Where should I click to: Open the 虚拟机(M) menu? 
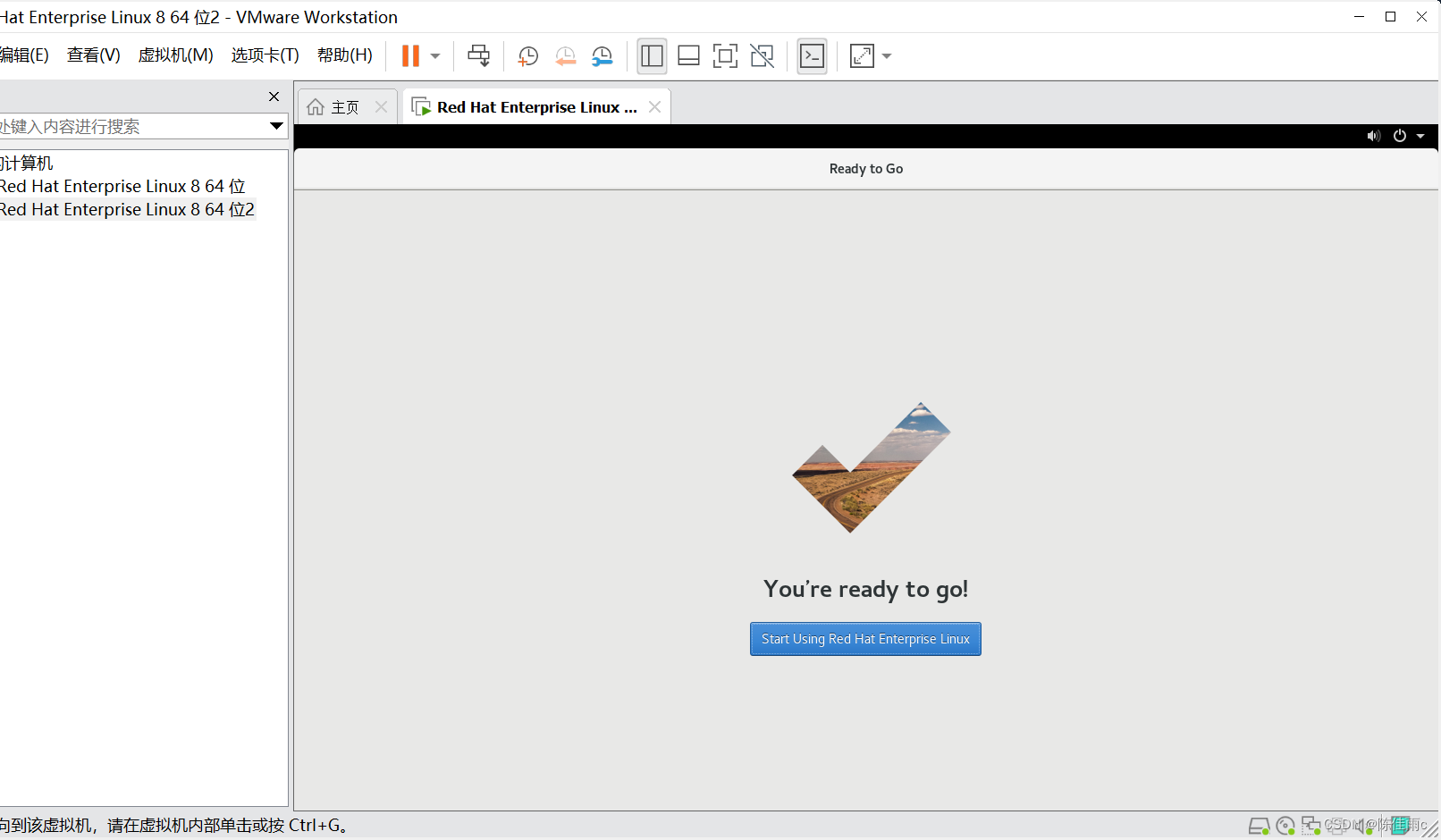point(175,55)
